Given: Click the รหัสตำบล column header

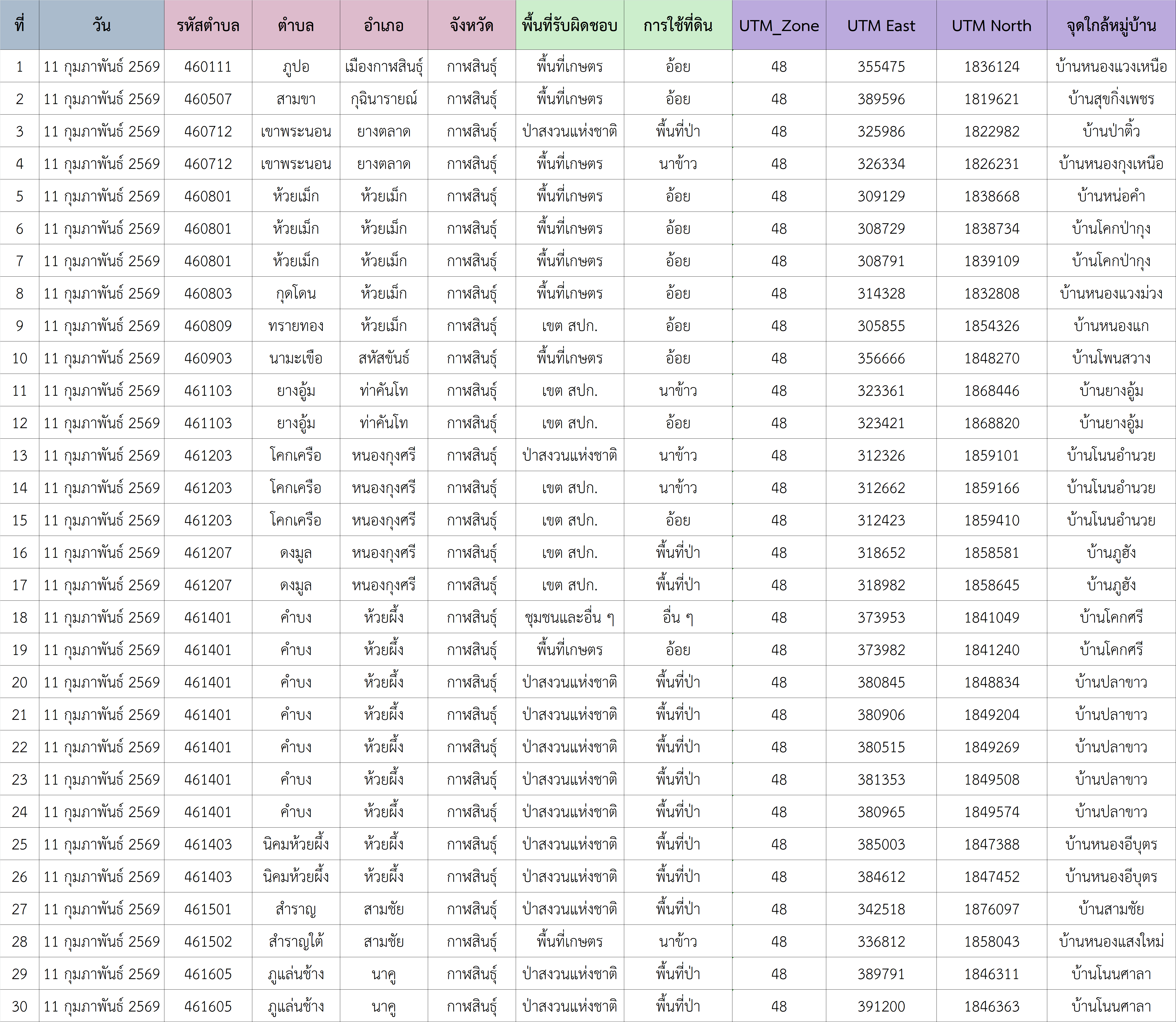Looking at the screenshot, I should 208,26.
